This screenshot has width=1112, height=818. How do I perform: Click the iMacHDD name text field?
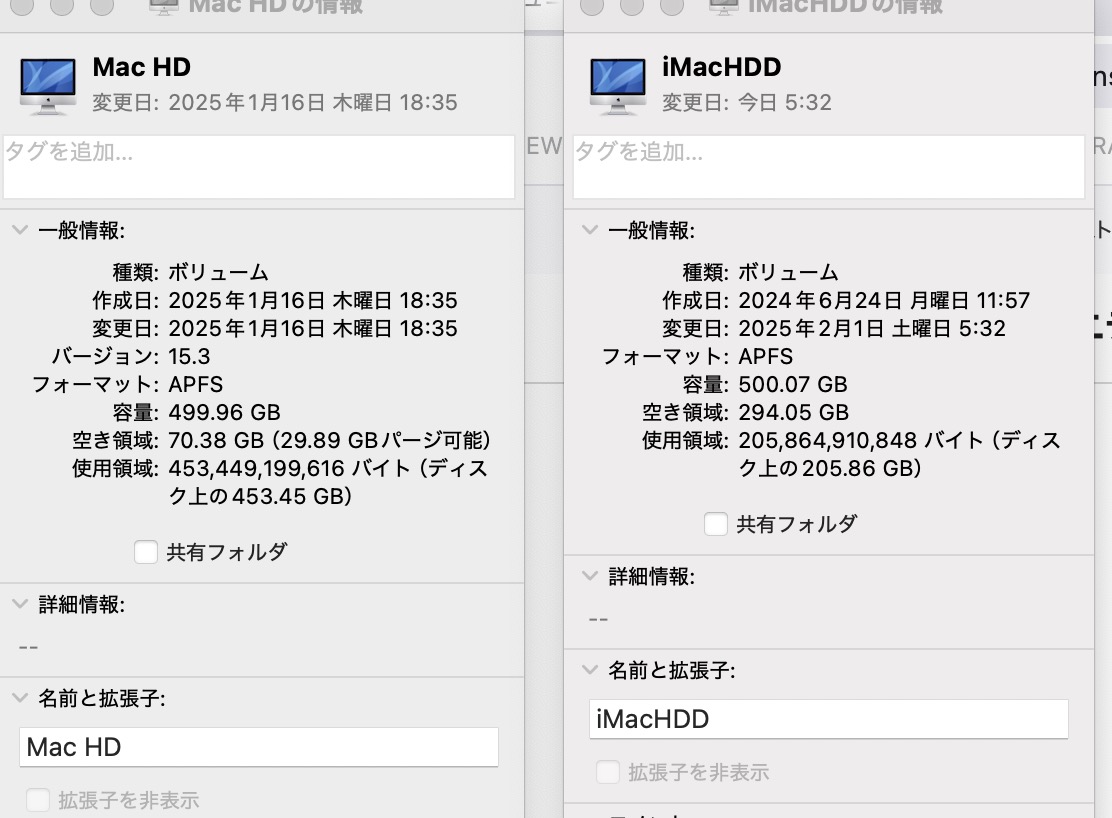click(828, 719)
